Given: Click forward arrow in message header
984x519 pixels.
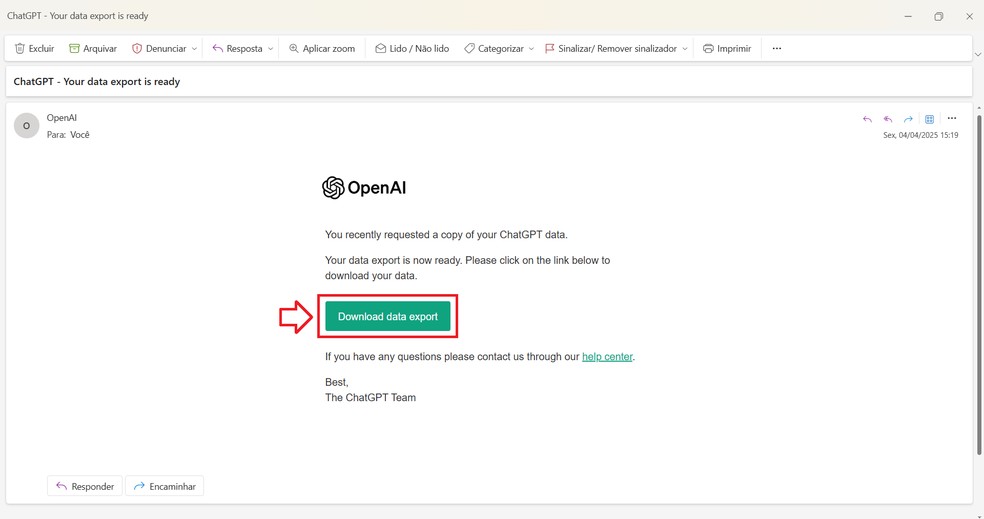Looking at the screenshot, I should click(x=909, y=119).
